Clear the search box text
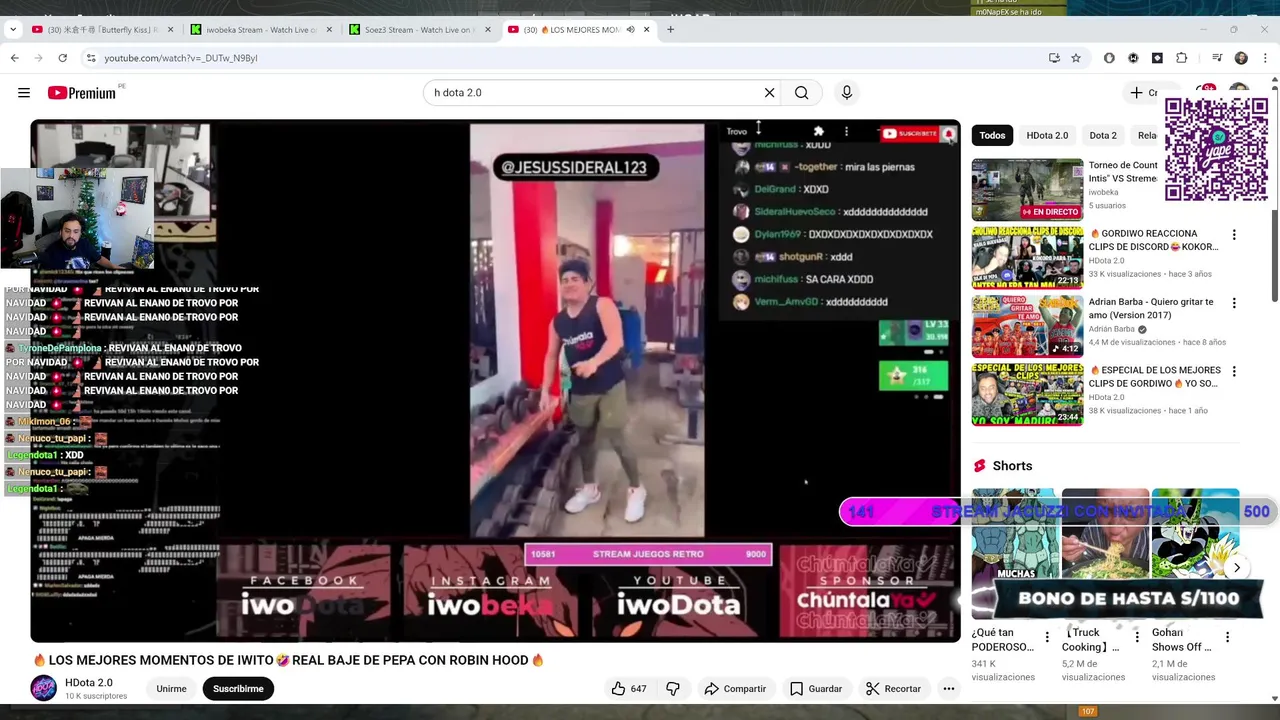Viewport: 1280px width, 720px height. [x=769, y=93]
